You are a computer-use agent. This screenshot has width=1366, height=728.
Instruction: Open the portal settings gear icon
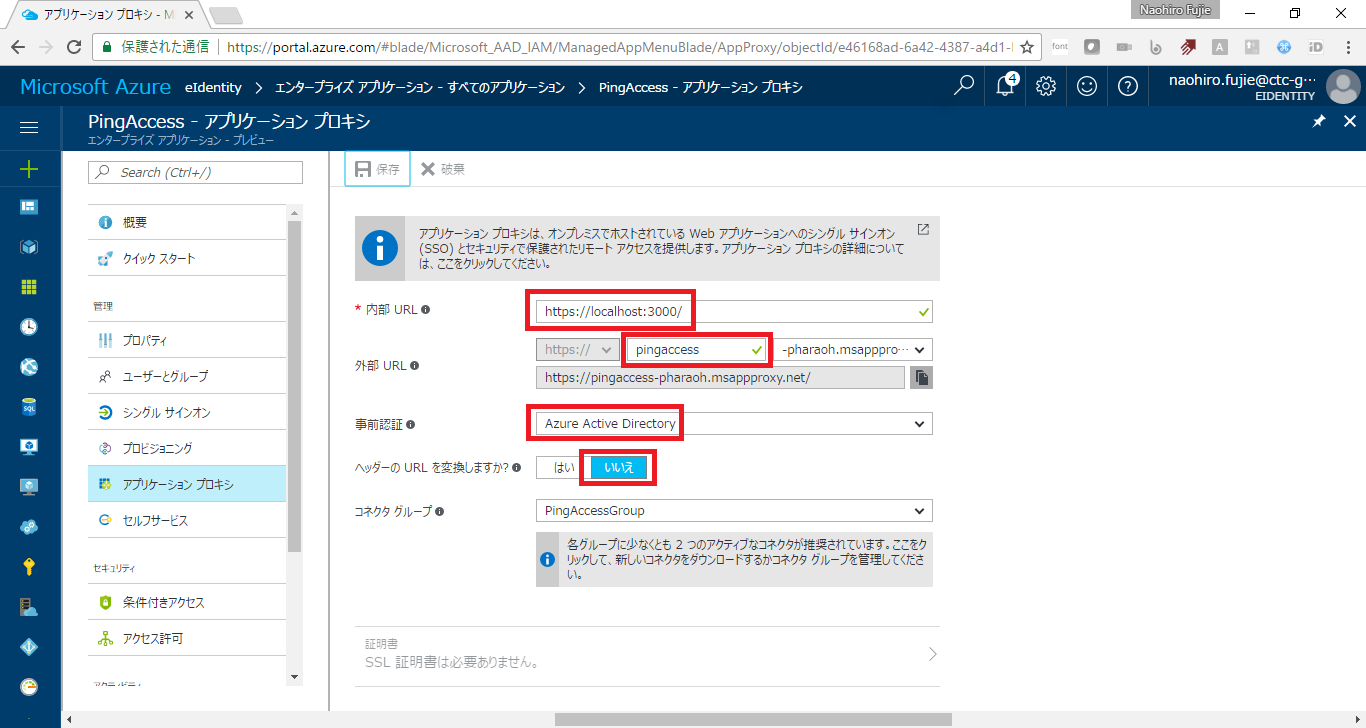(1045, 87)
